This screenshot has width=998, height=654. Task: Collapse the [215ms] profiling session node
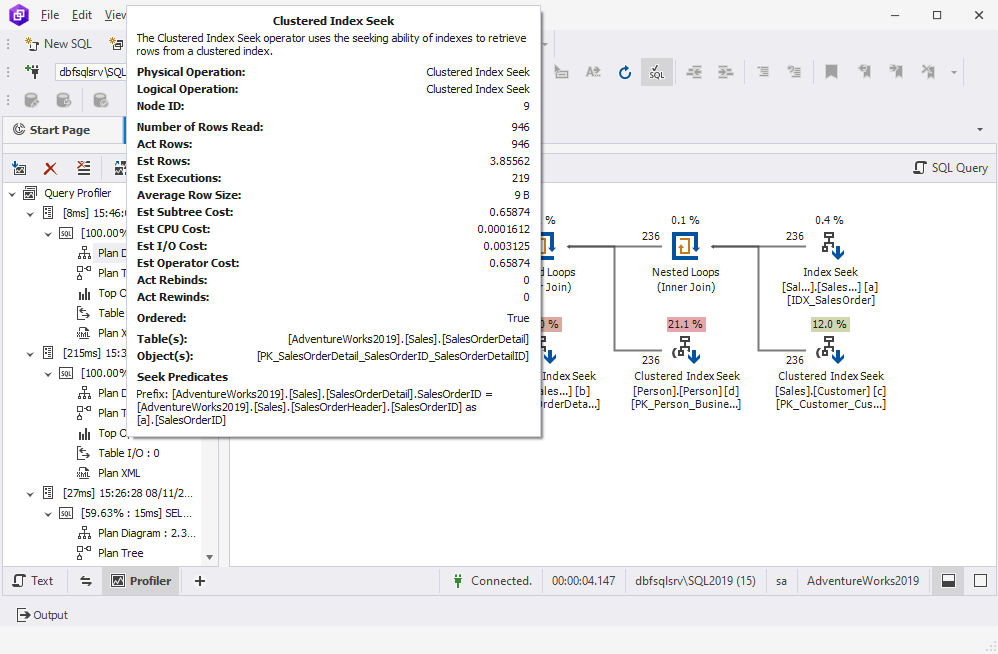pyautogui.click(x=30, y=354)
